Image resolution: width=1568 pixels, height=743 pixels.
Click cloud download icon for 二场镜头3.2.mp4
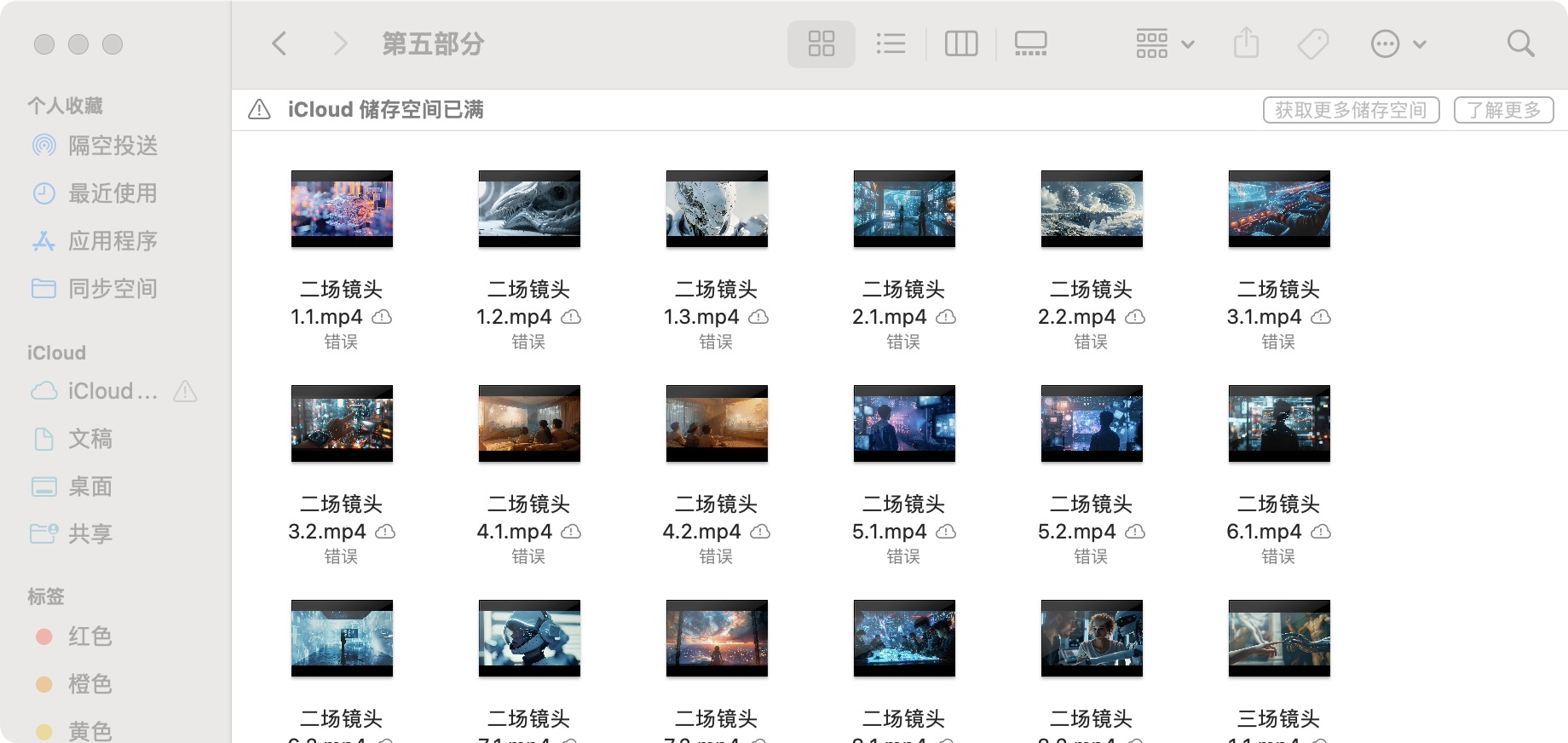pos(385,532)
